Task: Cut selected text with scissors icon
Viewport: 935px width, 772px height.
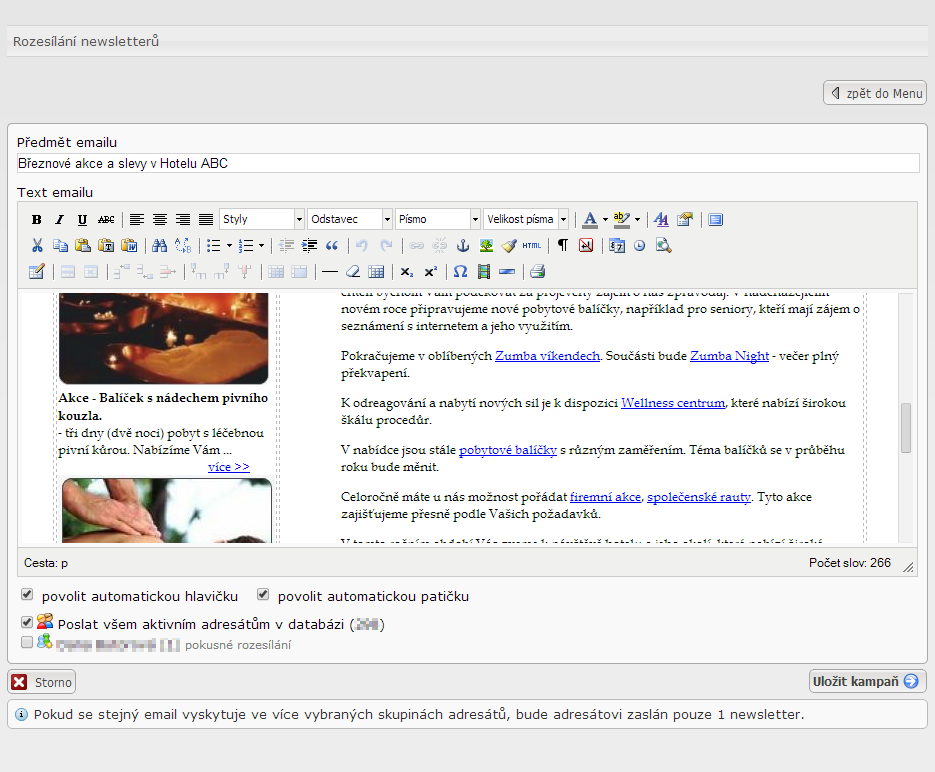Action: [x=37, y=246]
